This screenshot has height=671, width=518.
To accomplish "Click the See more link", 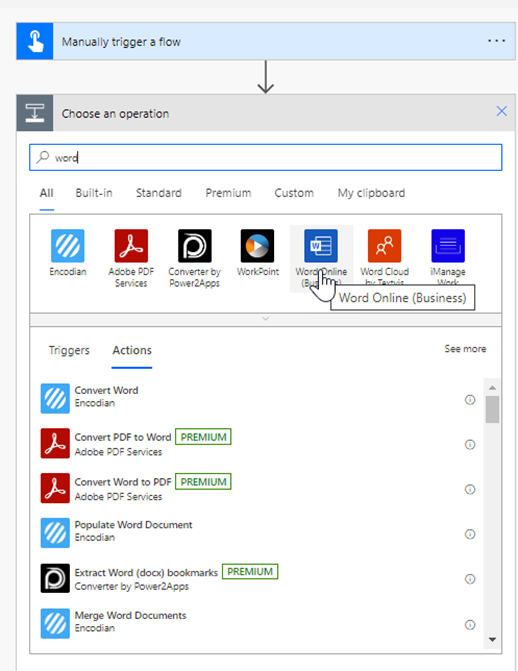I will pos(465,349).
